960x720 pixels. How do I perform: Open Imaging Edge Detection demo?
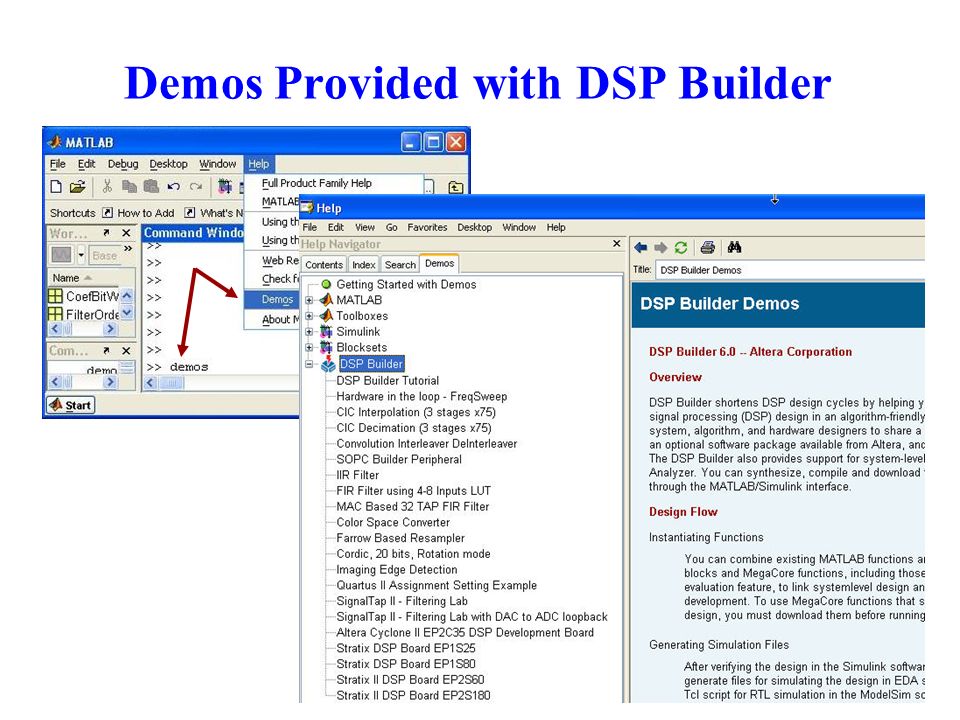click(x=397, y=569)
